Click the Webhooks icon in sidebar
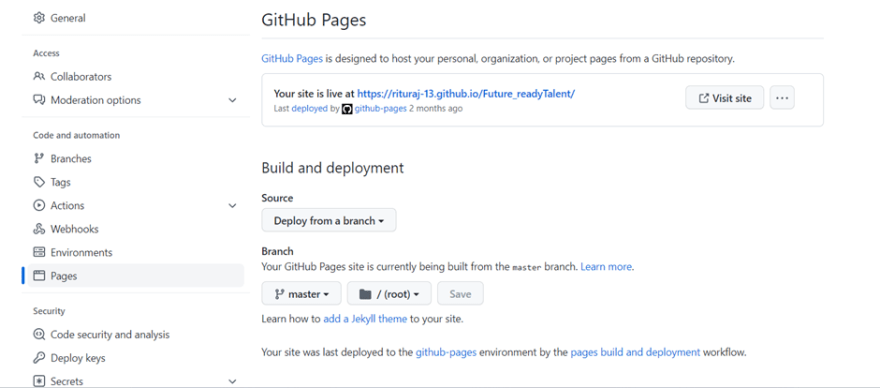Screen dimensions: 880x388 (39, 229)
